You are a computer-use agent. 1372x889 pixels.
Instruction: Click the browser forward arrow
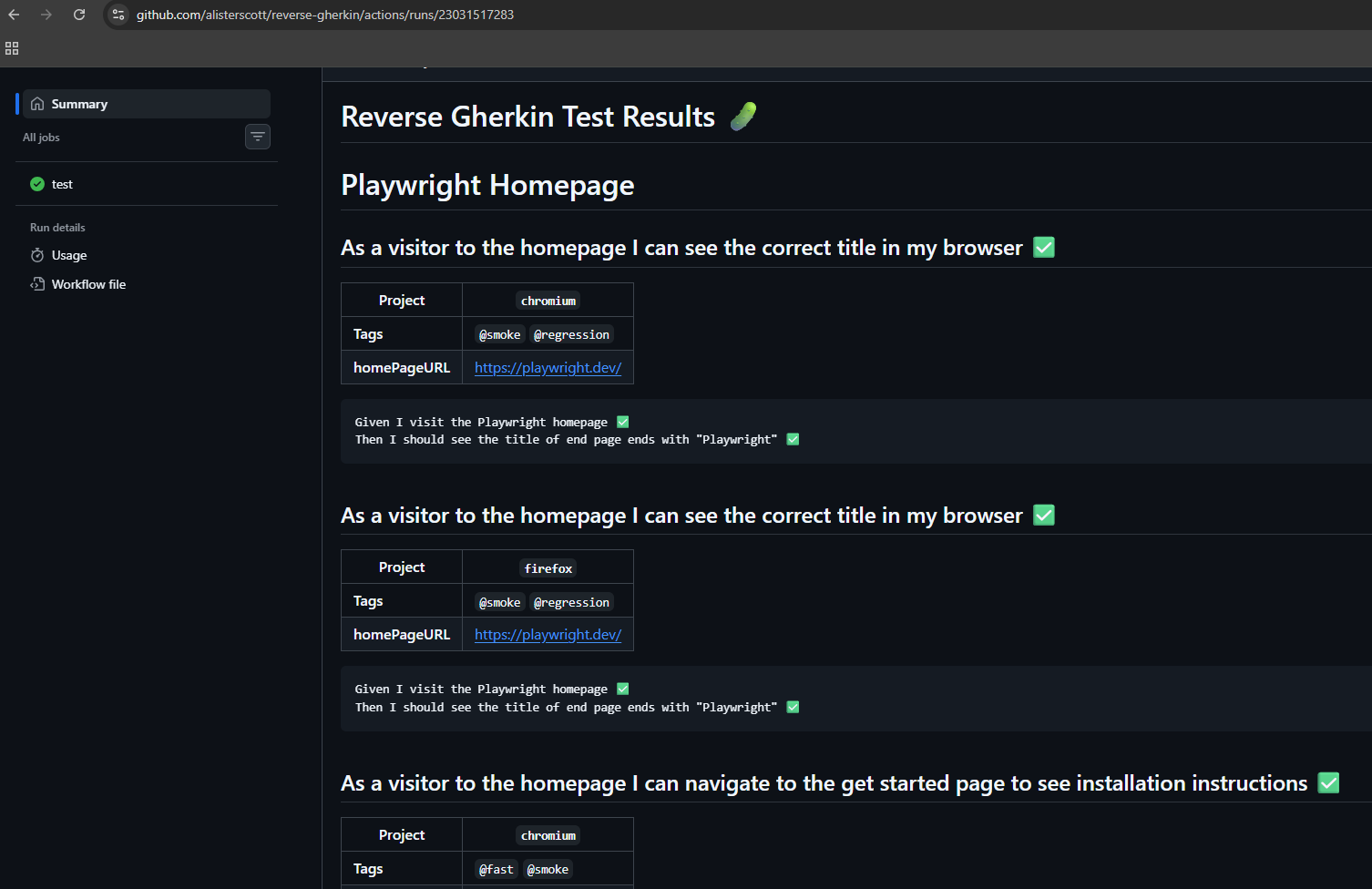pyautogui.click(x=46, y=15)
